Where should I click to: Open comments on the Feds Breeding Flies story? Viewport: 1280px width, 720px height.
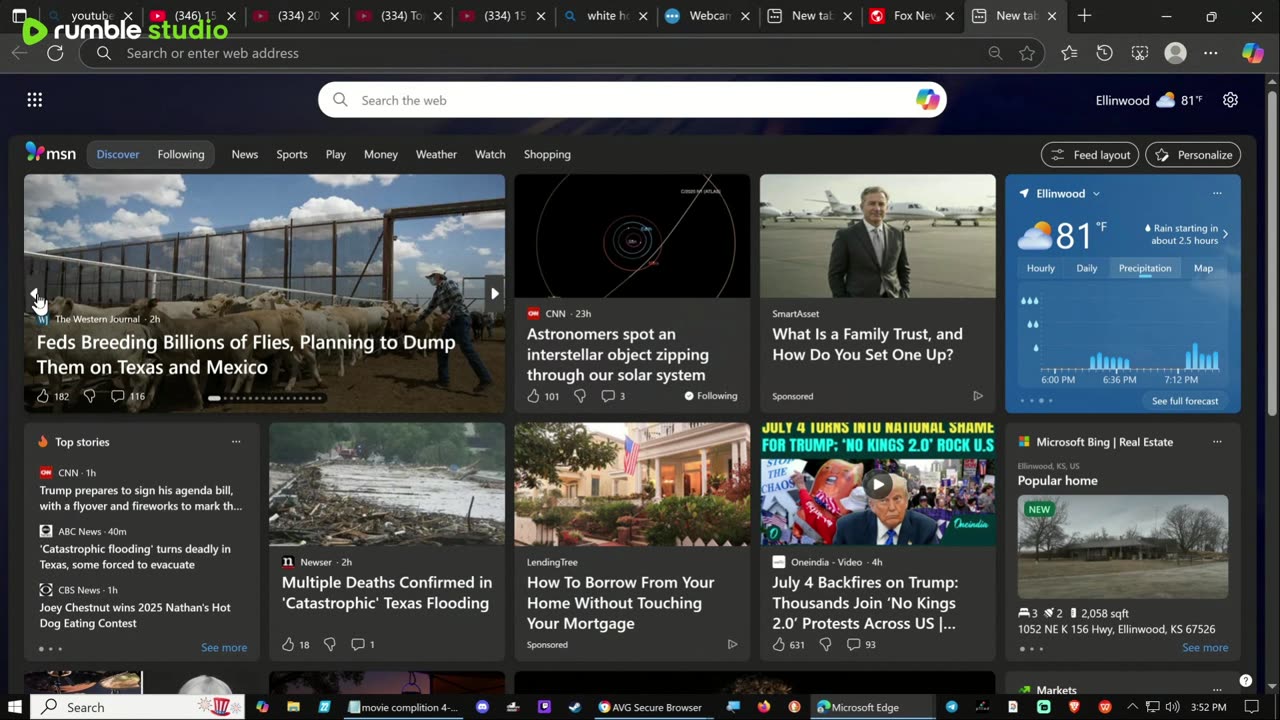(117, 396)
